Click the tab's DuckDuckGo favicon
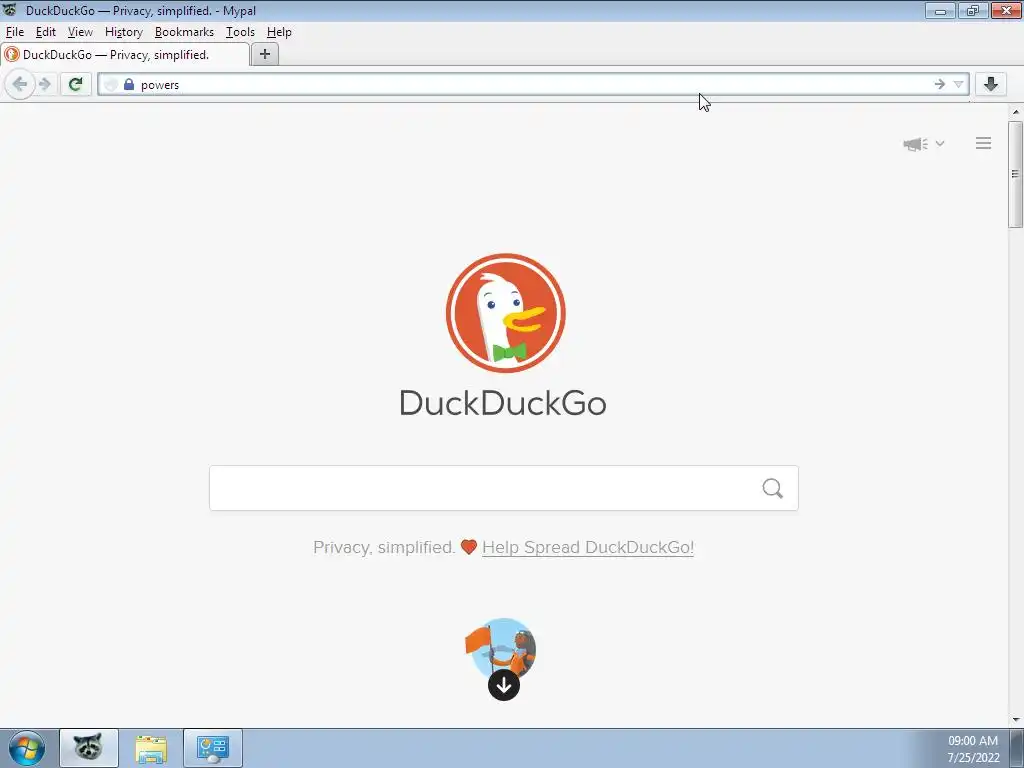Viewport: 1024px width, 768px height. click(12, 55)
